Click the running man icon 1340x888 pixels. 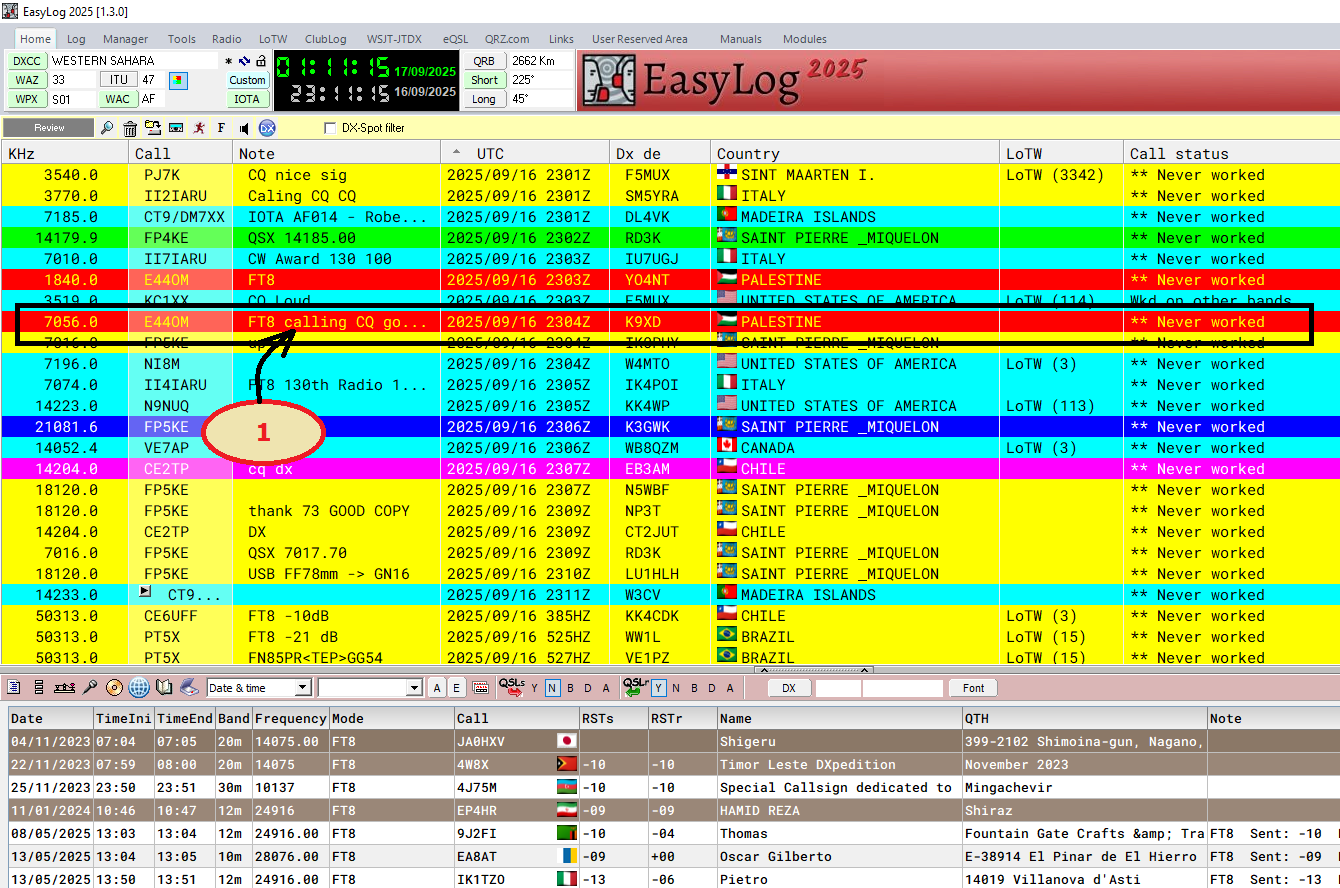[199, 128]
